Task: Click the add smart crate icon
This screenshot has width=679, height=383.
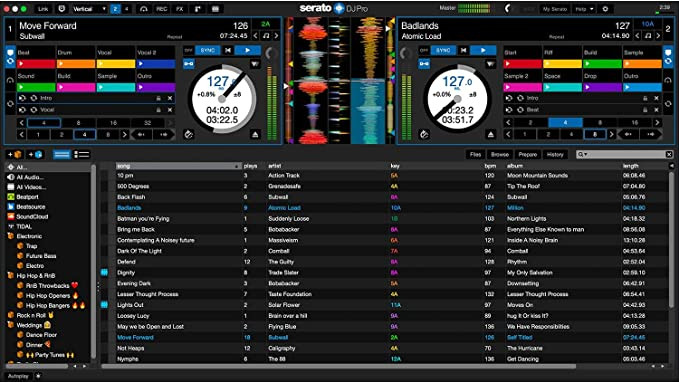Action: (x=35, y=154)
